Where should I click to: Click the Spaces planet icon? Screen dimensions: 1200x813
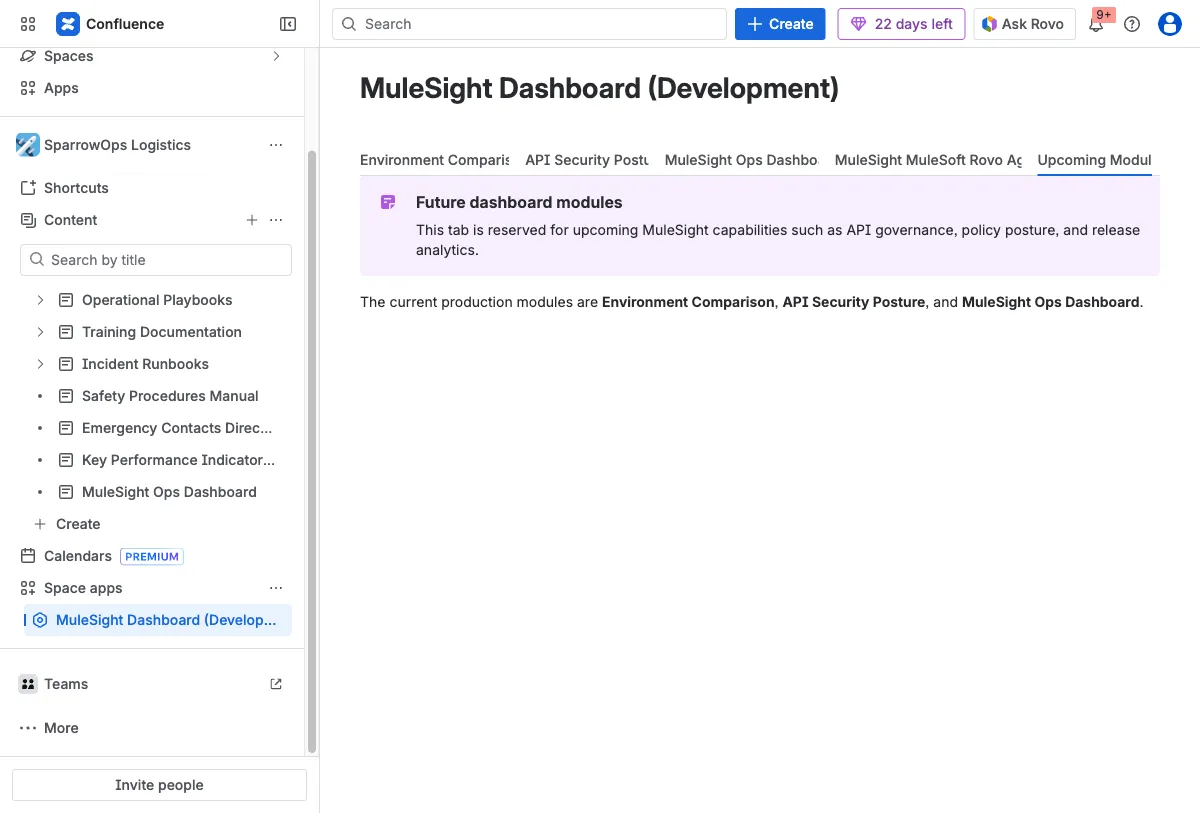pos(28,56)
